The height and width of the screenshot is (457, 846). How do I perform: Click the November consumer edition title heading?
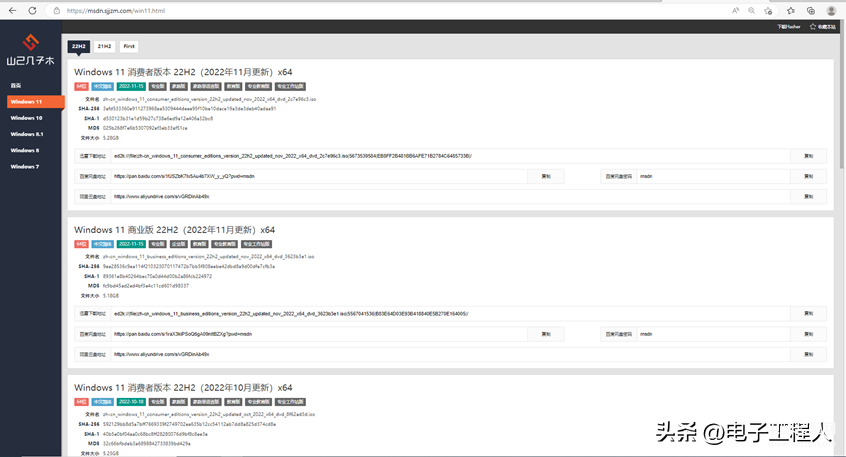coord(183,72)
